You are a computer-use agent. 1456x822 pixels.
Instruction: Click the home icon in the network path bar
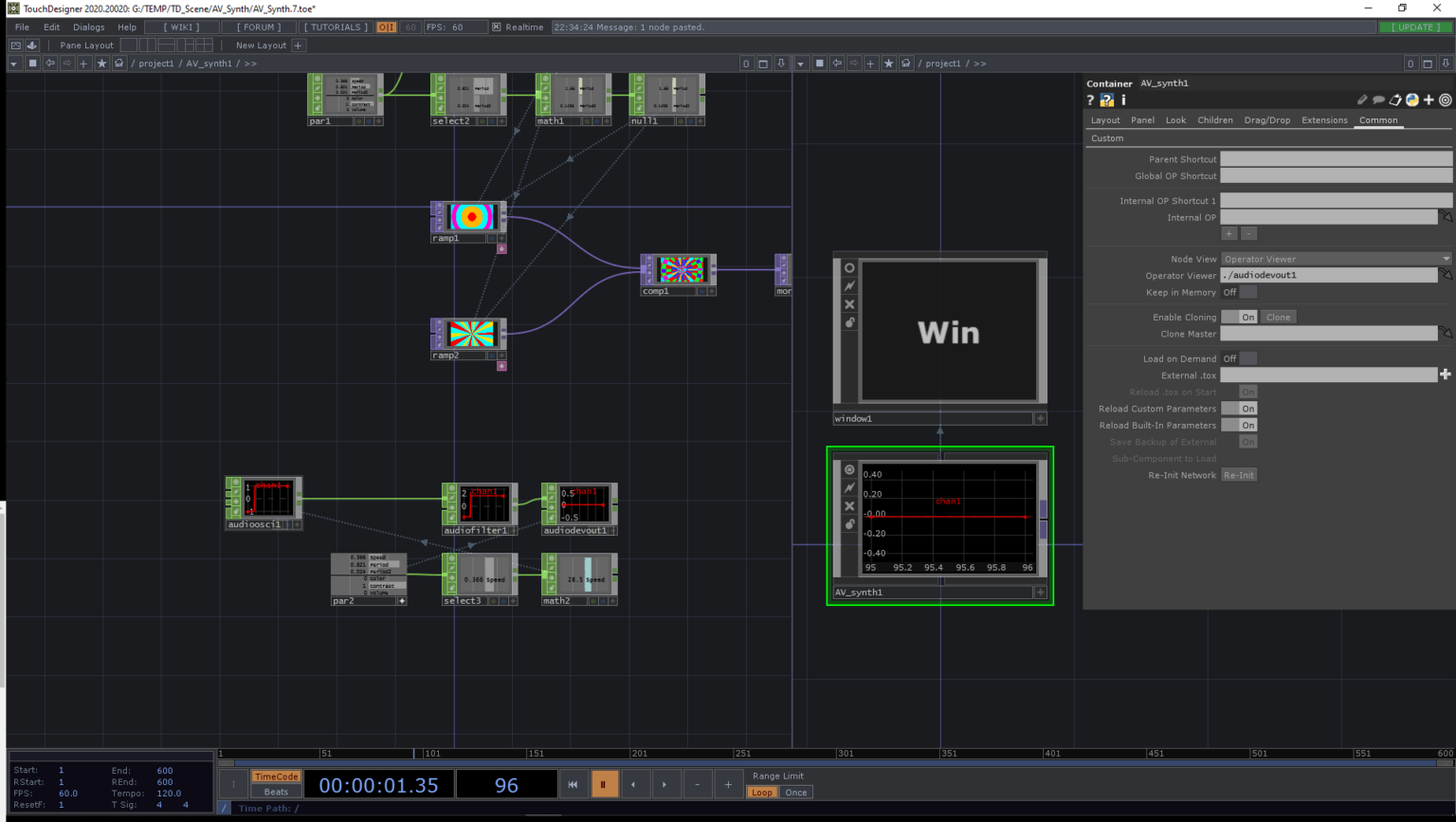point(117,64)
